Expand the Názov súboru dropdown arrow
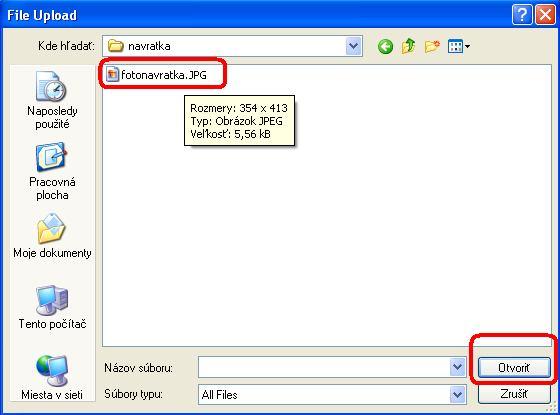Image resolution: width=560 pixels, height=415 pixels. [x=457, y=367]
